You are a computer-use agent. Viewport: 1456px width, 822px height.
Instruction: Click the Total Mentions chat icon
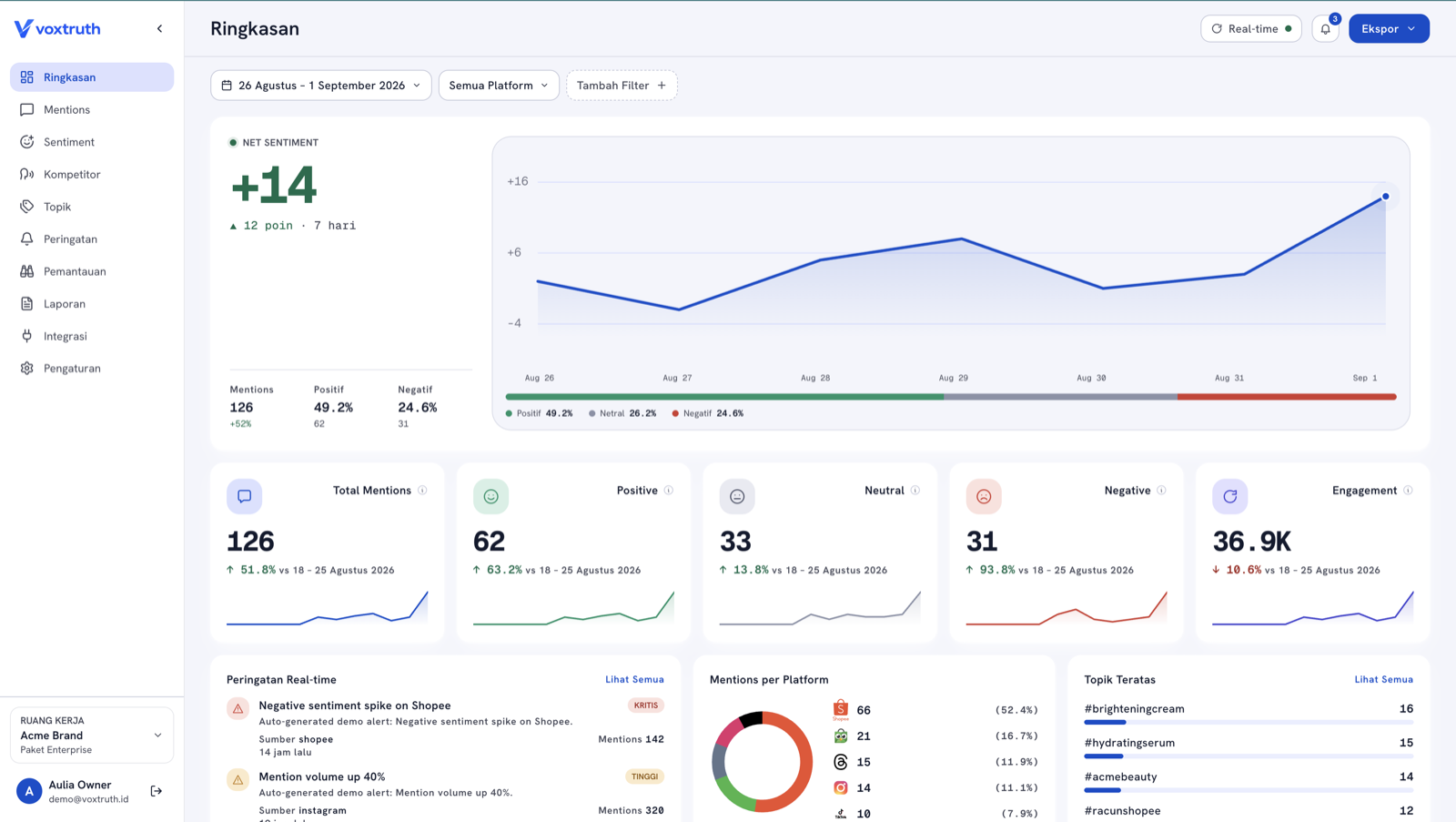[x=245, y=496]
